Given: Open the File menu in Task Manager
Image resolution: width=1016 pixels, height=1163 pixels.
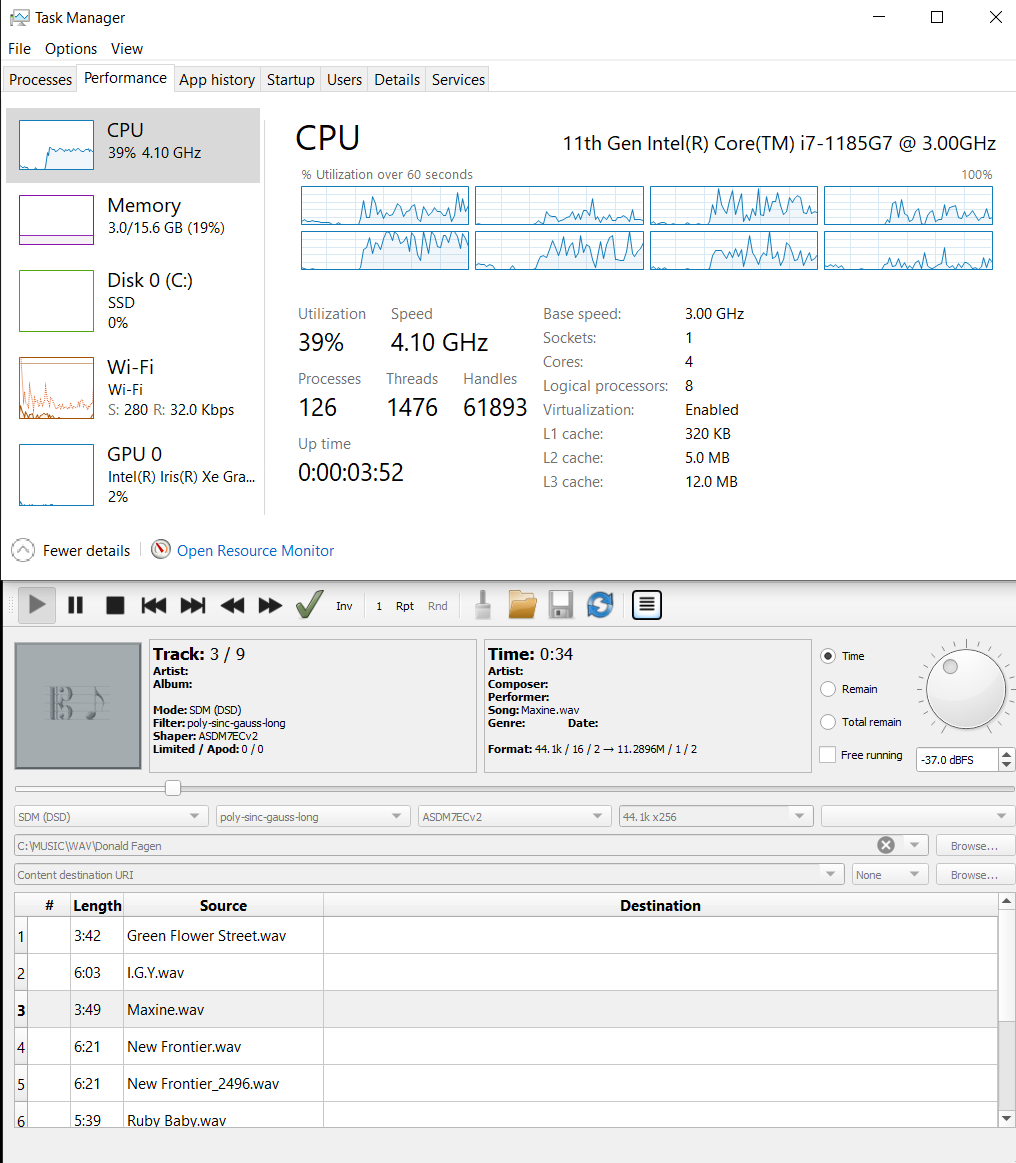Looking at the screenshot, I should point(20,48).
